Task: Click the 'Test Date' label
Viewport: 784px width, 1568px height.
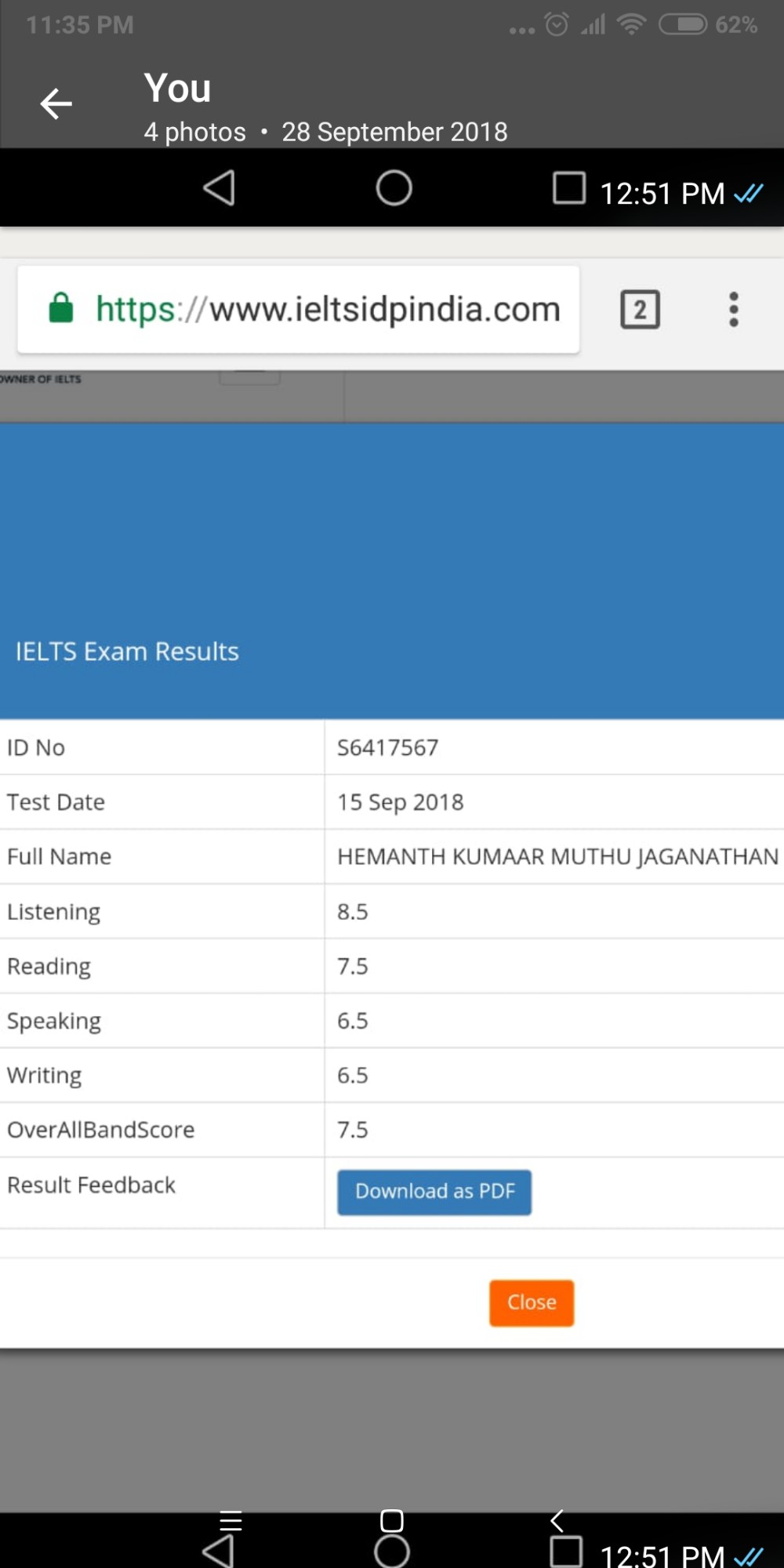Action: (x=56, y=802)
